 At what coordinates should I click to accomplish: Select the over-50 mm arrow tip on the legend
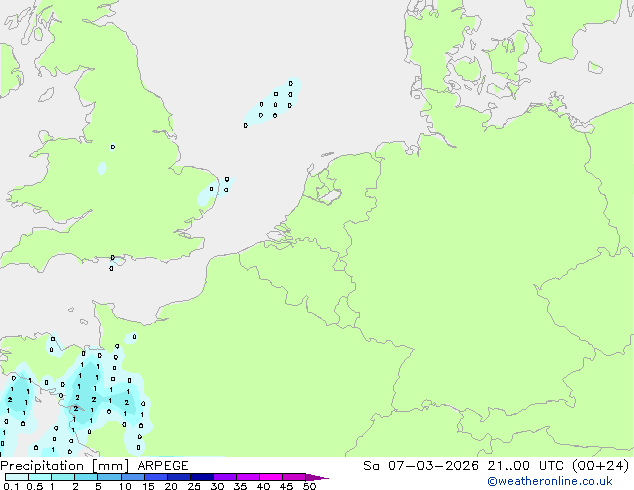tap(317, 477)
